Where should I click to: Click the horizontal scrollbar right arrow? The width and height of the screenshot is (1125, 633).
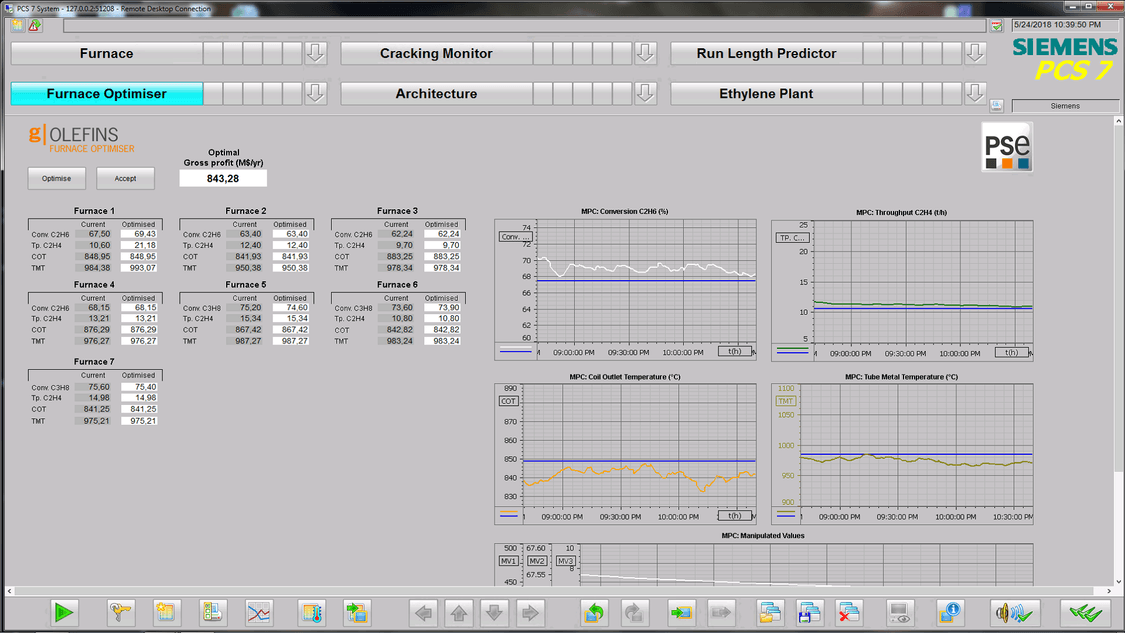pyautogui.click(x=1109, y=591)
